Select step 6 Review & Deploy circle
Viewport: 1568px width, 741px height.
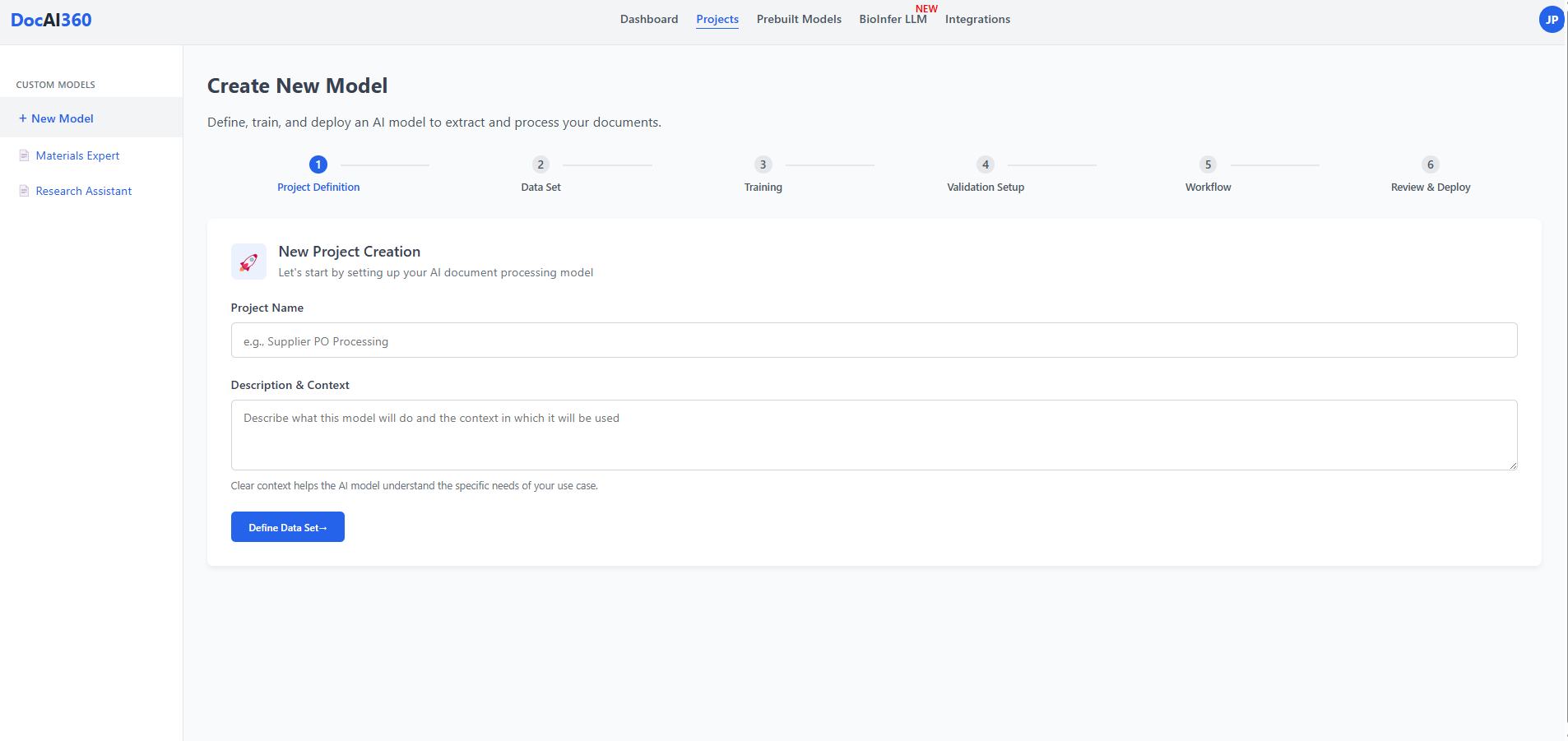[1430, 164]
